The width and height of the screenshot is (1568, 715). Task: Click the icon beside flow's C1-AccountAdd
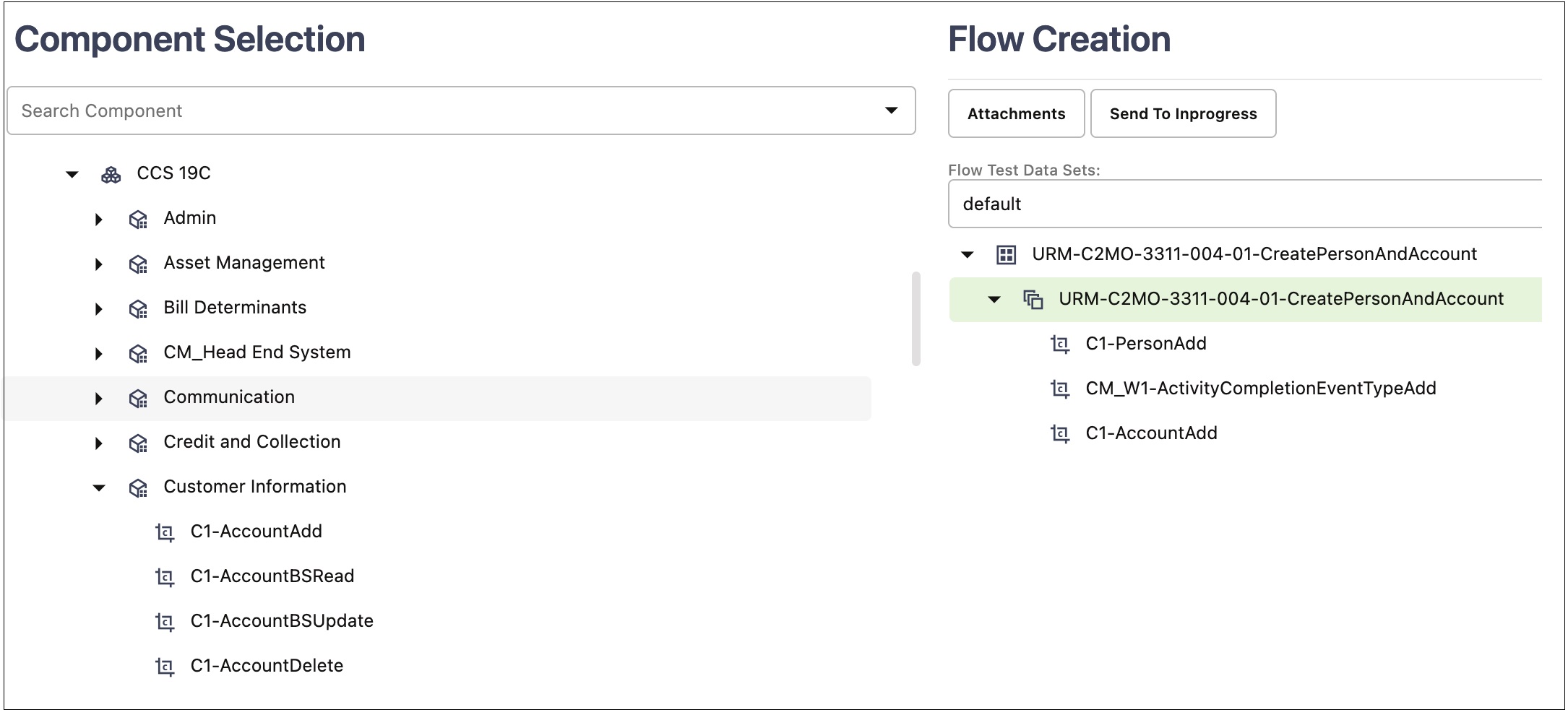click(1060, 434)
